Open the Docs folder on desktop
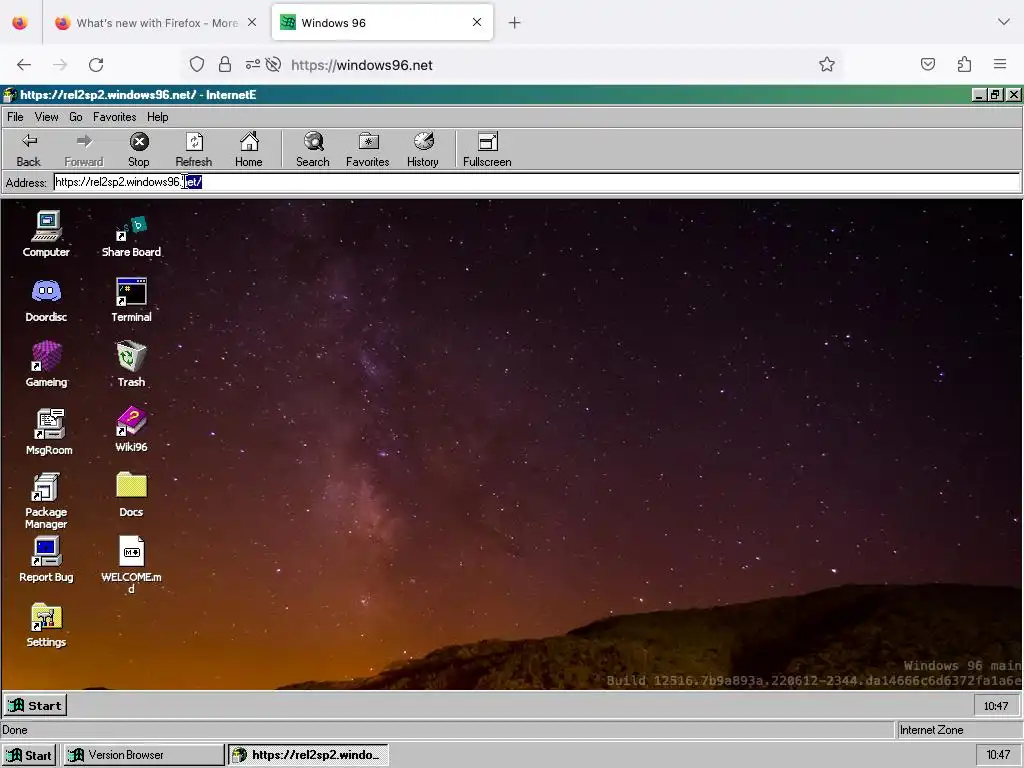 (x=131, y=494)
